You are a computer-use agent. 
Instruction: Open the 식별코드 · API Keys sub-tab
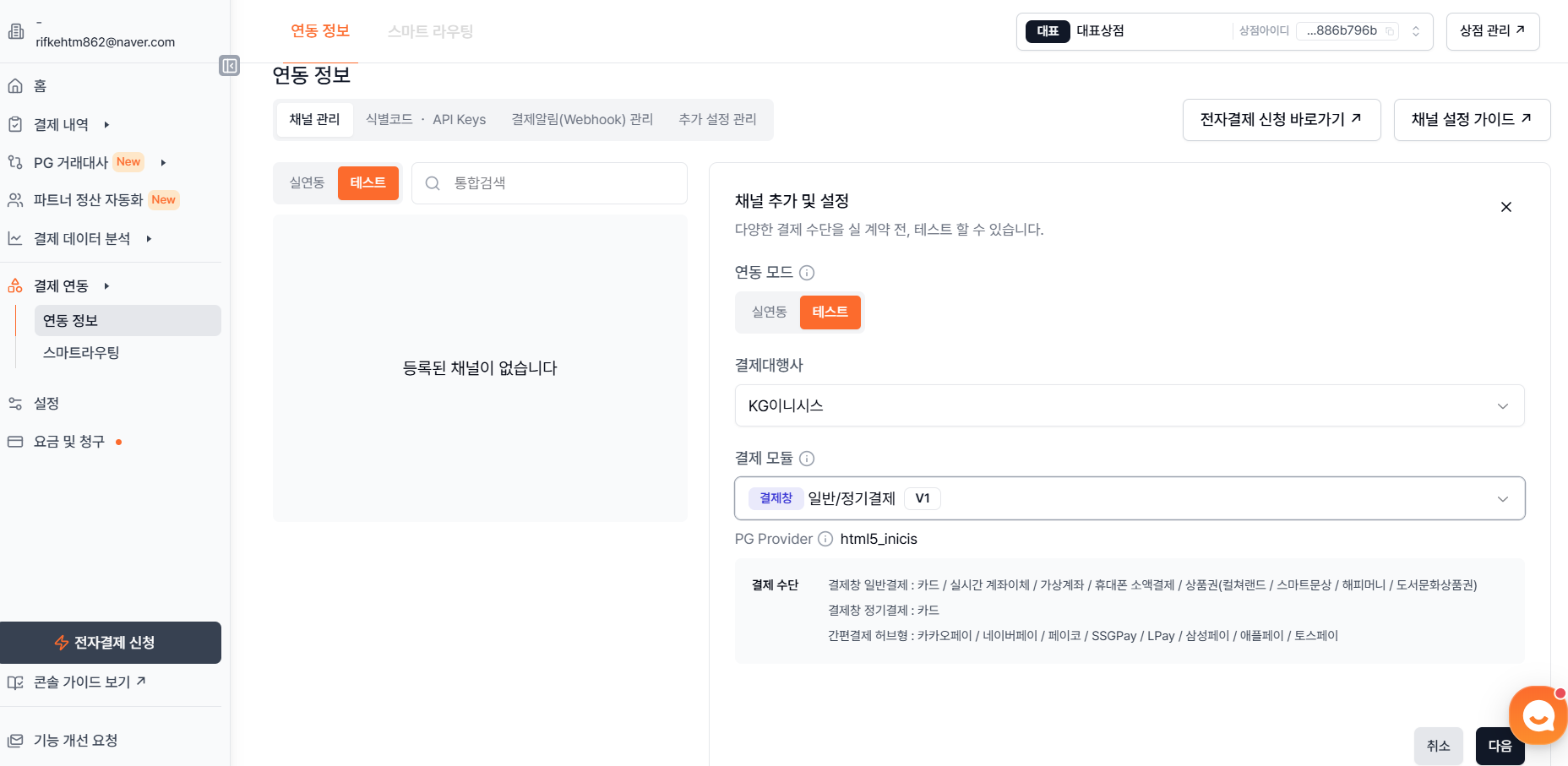pos(426,120)
